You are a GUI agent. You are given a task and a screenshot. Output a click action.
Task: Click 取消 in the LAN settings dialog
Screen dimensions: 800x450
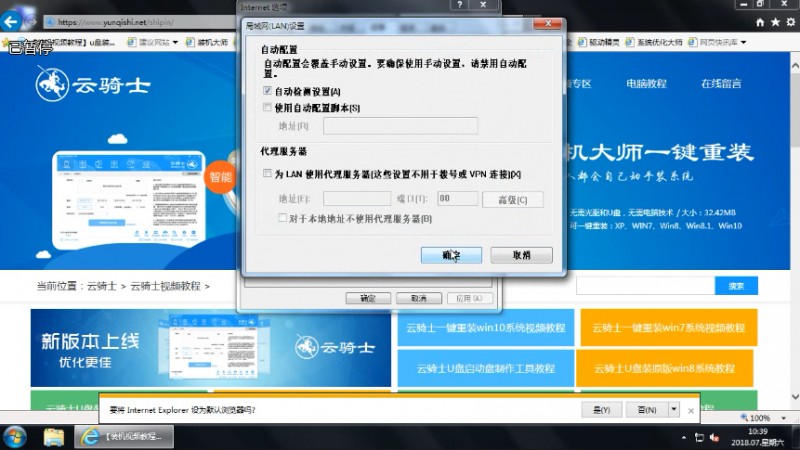pyautogui.click(x=521, y=255)
